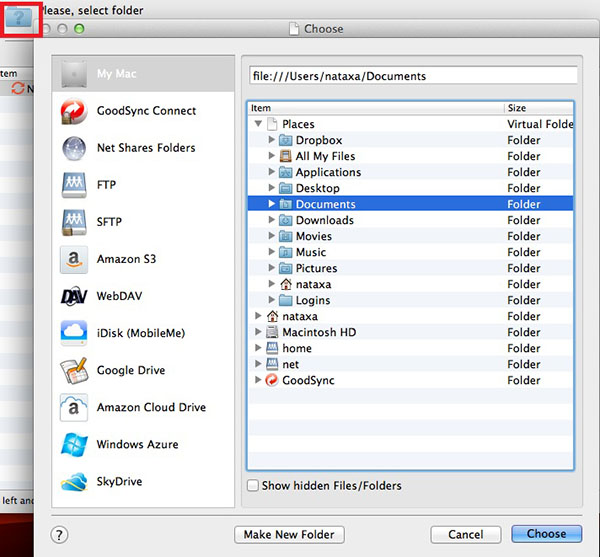Select the Pictures row text
The height and width of the screenshot is (557, 600).
tap(316, 269)
